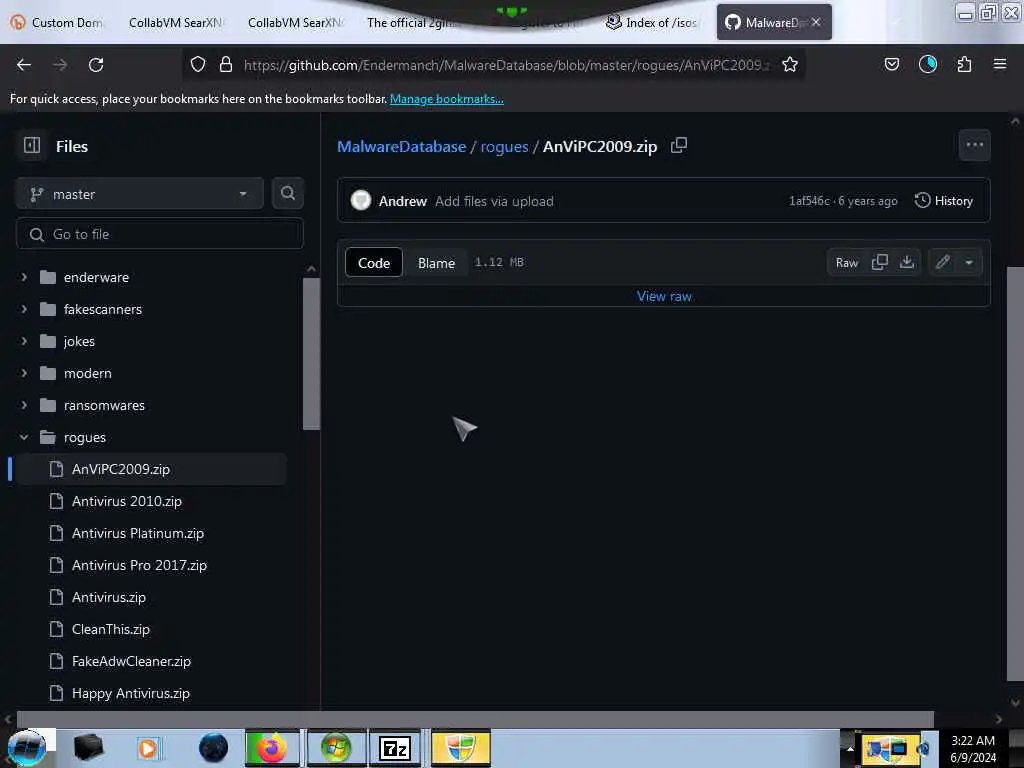Screen dimensions: 1024x768
Task: Download the raw file icon
Action: (906, 262)
